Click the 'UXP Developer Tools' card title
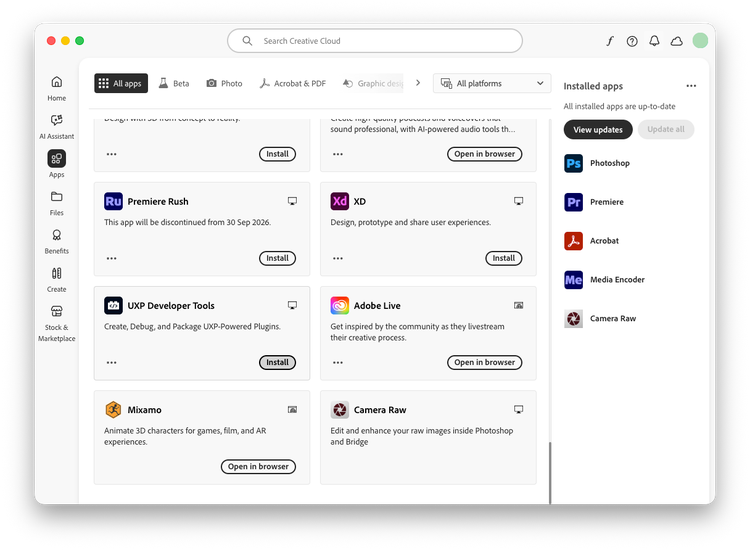750x550 pixels. click(171, 306)
